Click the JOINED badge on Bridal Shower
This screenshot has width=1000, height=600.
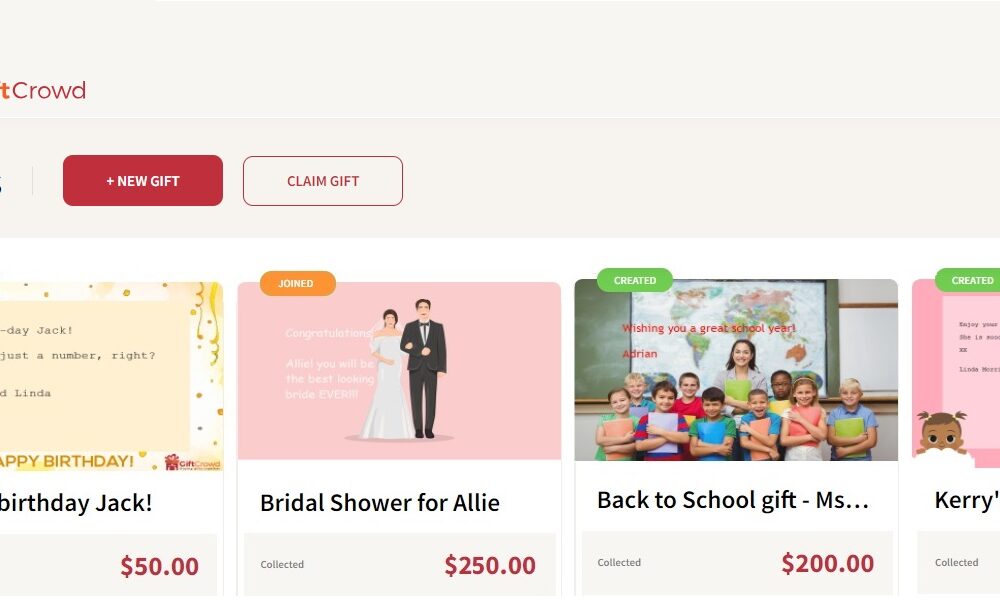[296, 284]
